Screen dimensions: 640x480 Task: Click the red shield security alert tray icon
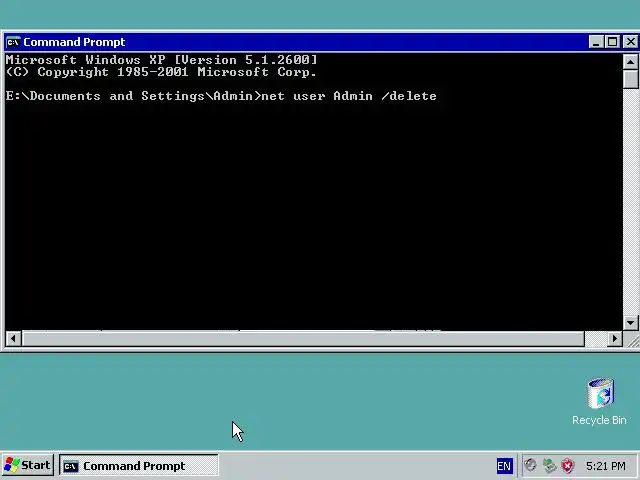click(x=567, y=465)
